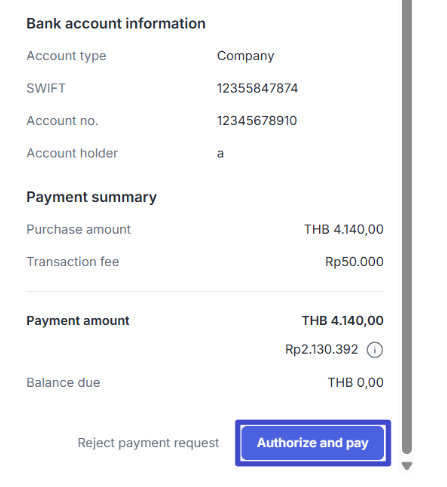
Task: Click the Bank account information heading
Action: point(116,24)
